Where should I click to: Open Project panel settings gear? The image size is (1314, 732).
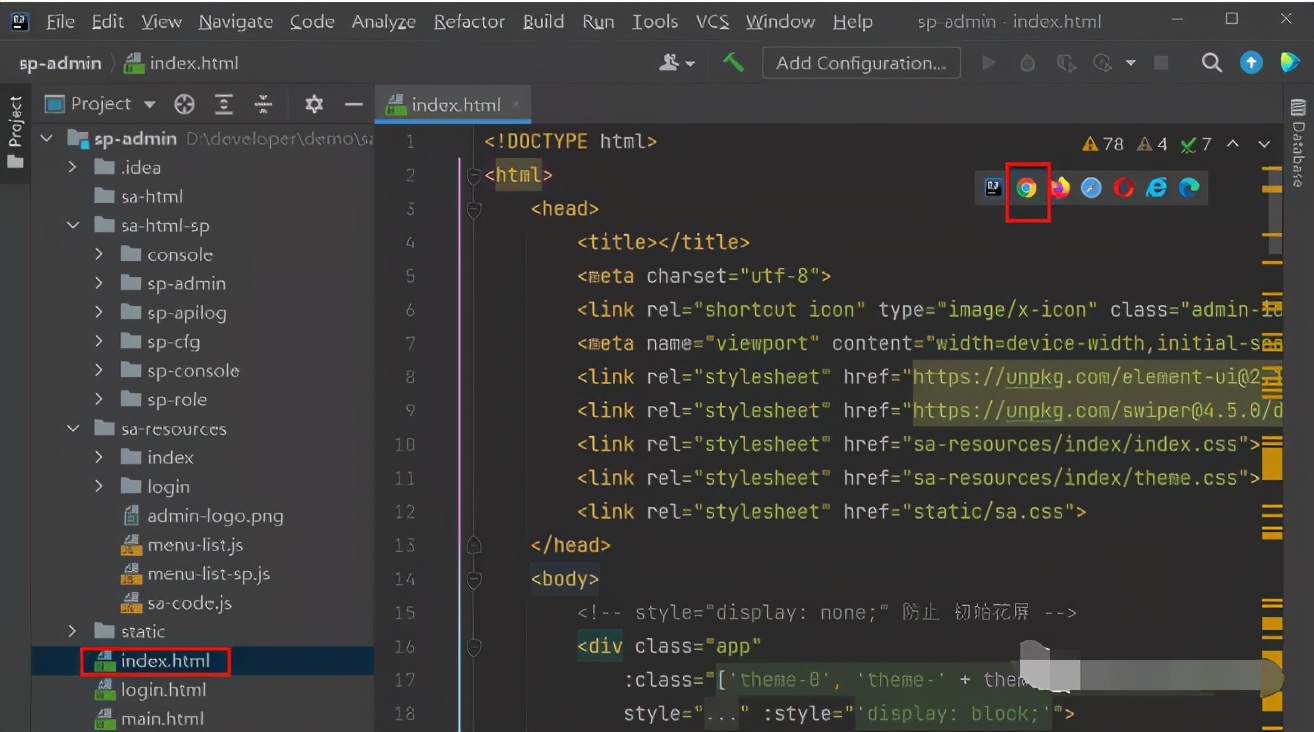(314, 104)
